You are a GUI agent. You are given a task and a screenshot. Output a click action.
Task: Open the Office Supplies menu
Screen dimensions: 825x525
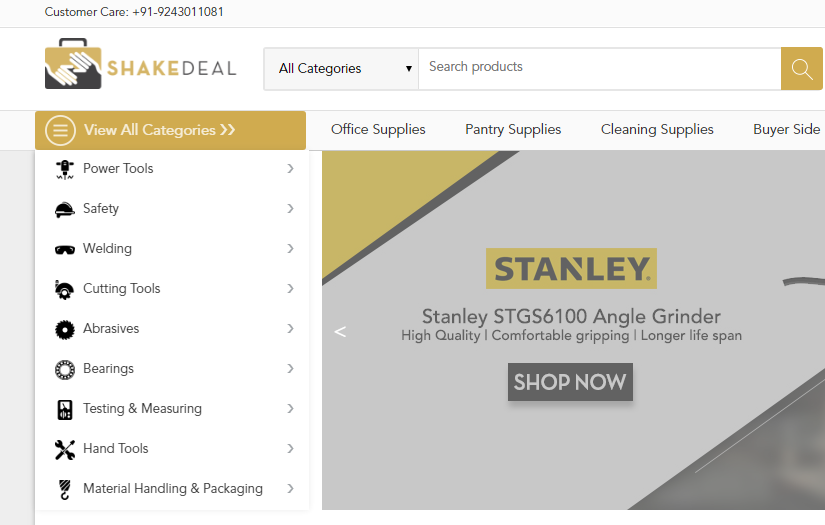coord(378,129)
